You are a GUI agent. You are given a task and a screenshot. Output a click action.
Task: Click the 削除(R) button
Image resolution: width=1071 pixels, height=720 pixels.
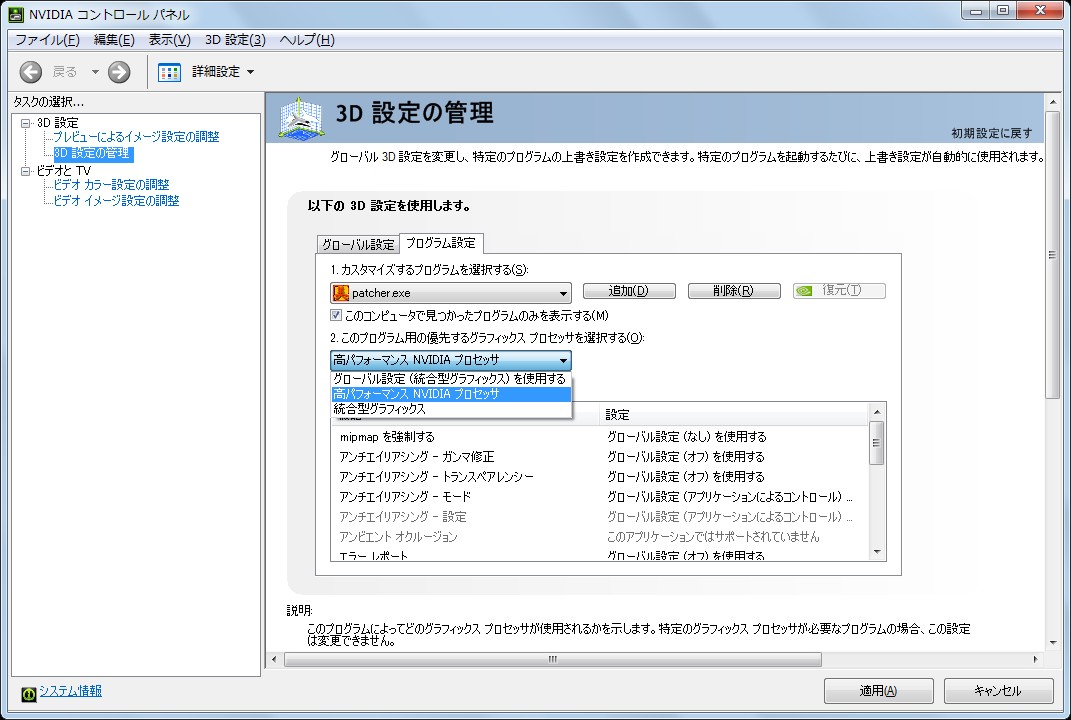click(x=734, y=291)
